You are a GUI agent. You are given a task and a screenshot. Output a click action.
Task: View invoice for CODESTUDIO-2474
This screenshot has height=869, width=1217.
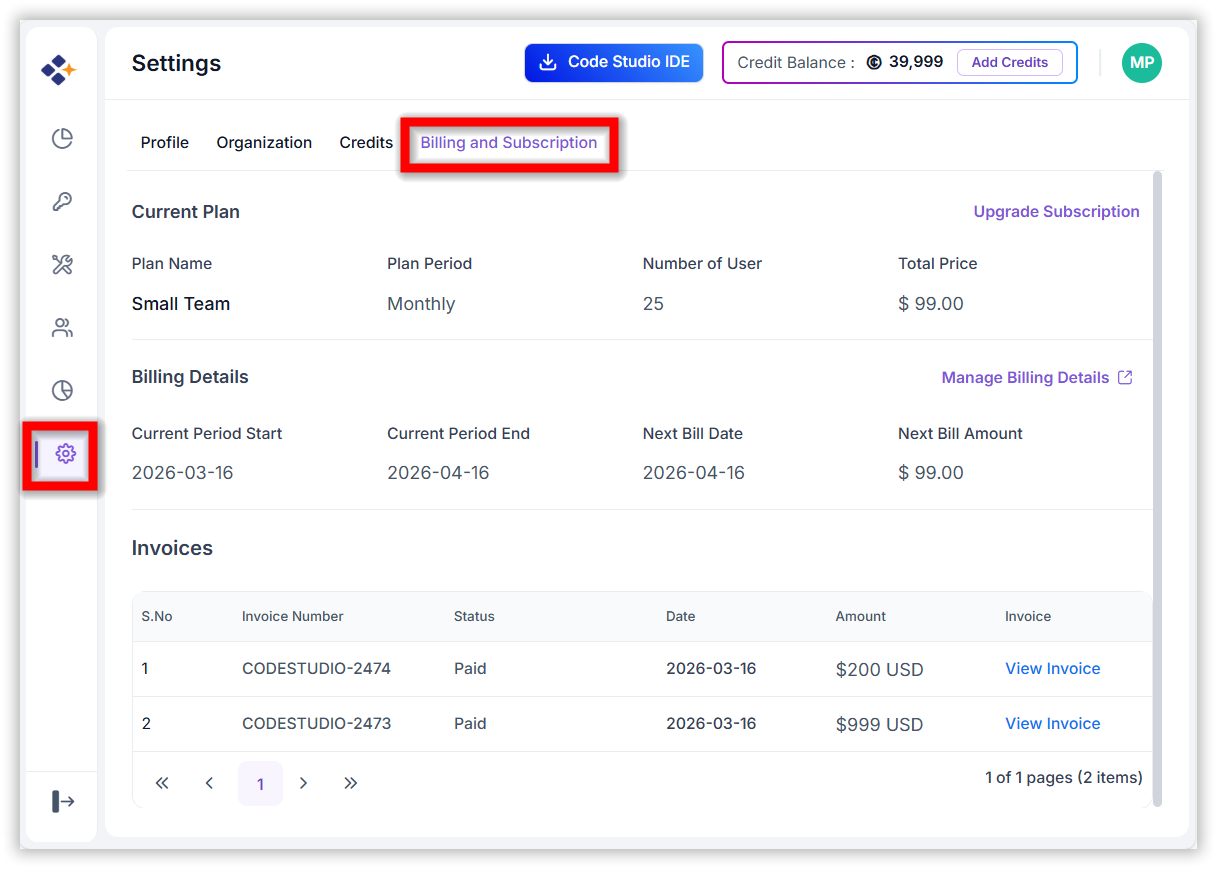click(1052, 669)
